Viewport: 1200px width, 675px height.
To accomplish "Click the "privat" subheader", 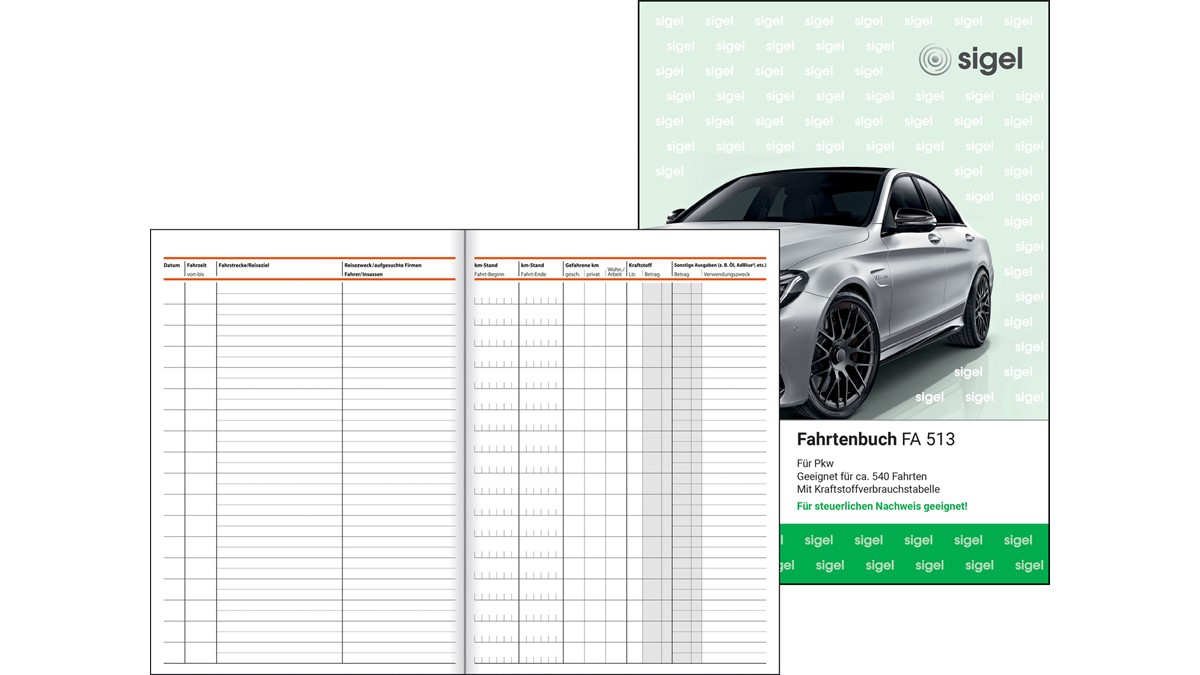I will (x=593, y=273).
